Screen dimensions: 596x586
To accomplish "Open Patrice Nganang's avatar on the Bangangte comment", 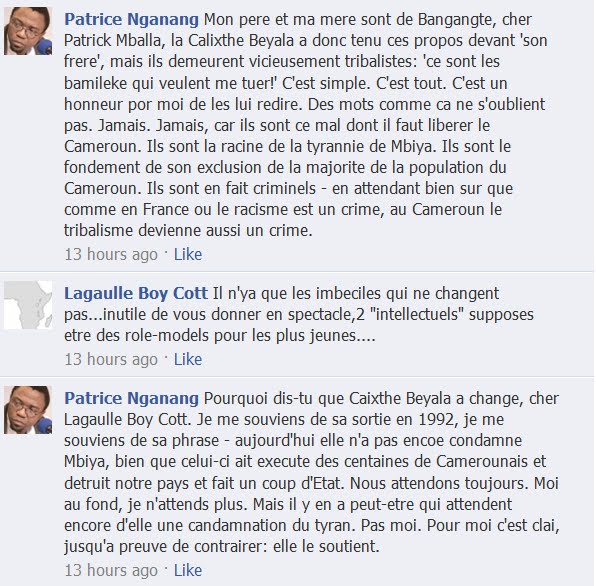I will point(28,31).
